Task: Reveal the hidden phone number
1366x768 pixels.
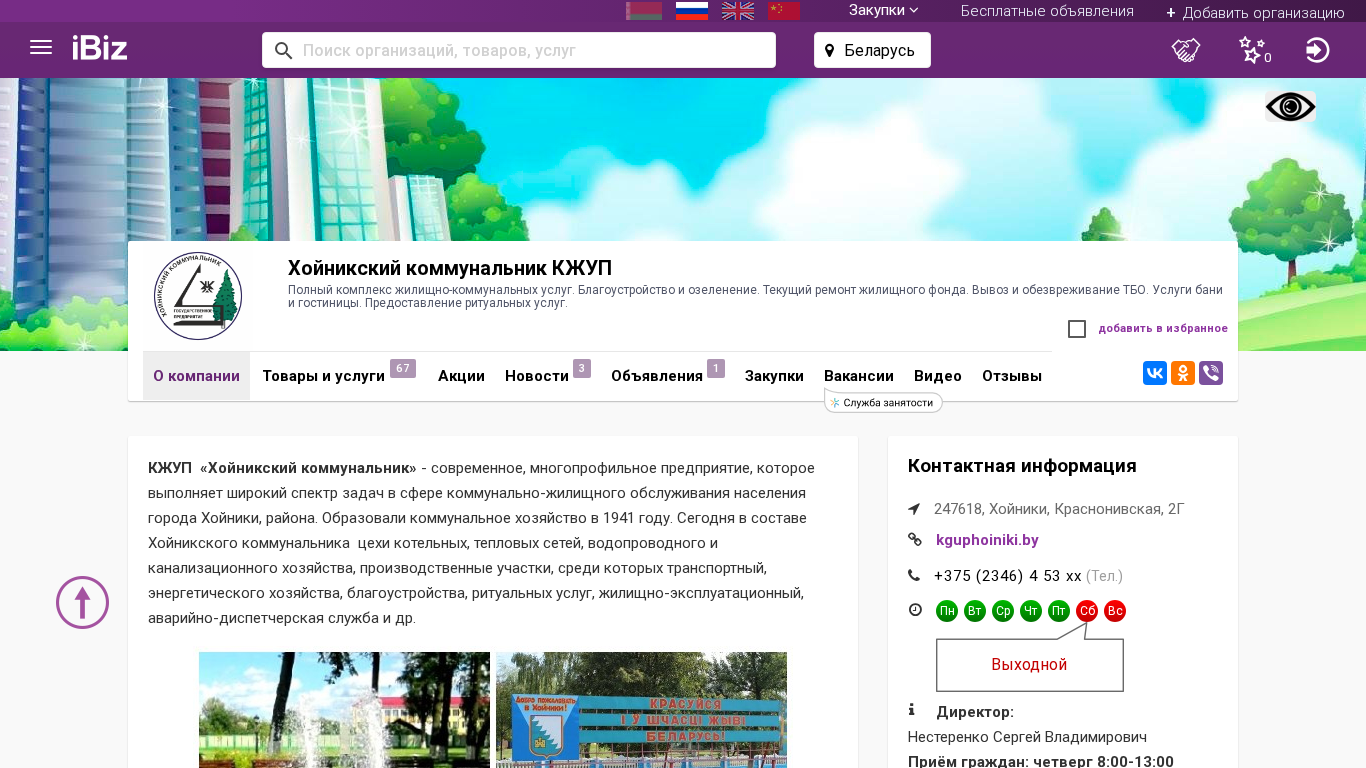Action: tap(1007, 576)
